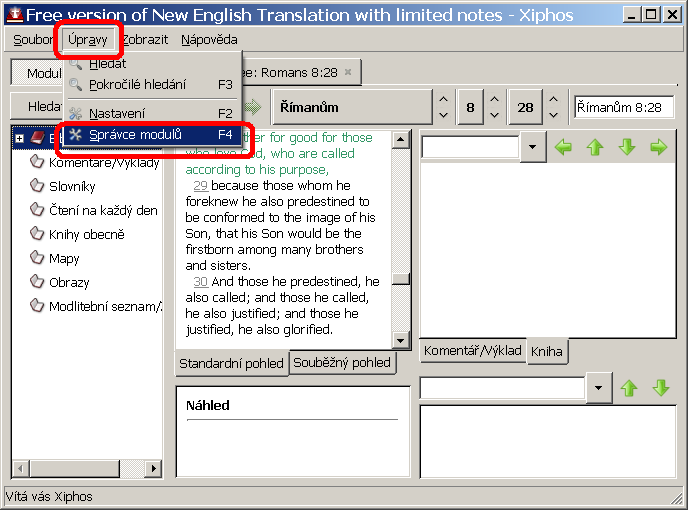Click green right arrow in commentary pane
The width and height of the screenshot is (688, 510).
[658, 147]
